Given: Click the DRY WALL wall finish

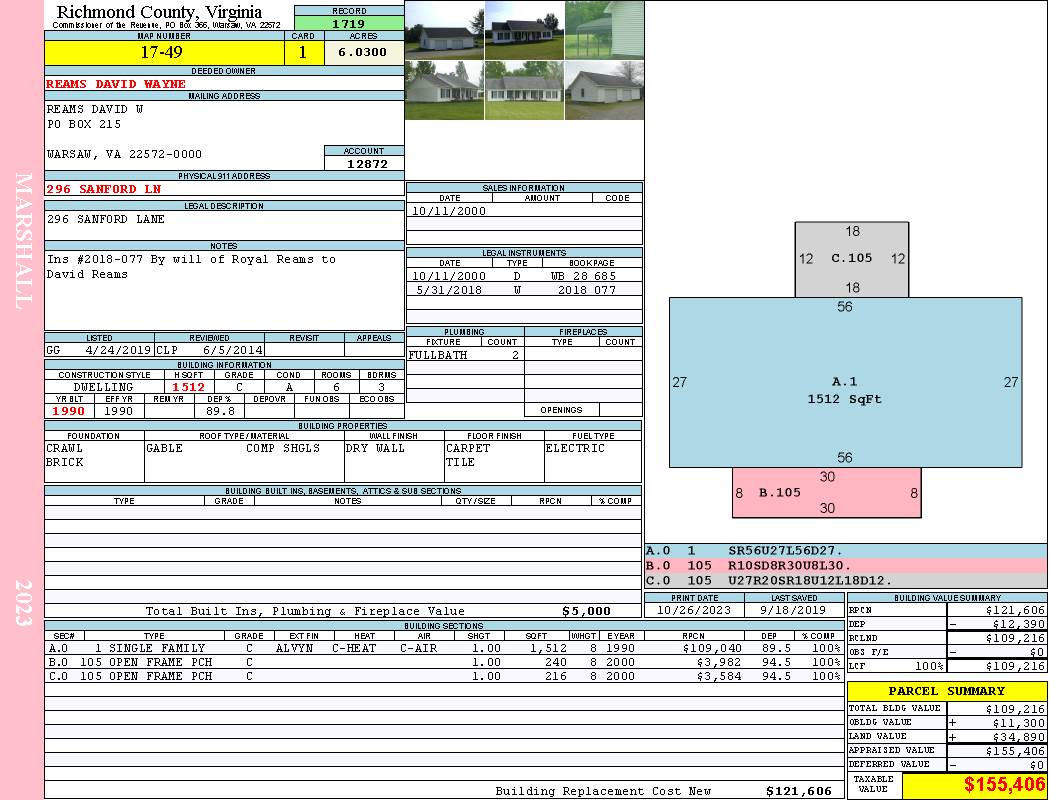Looking at the screenshot, I should point(375,448).
